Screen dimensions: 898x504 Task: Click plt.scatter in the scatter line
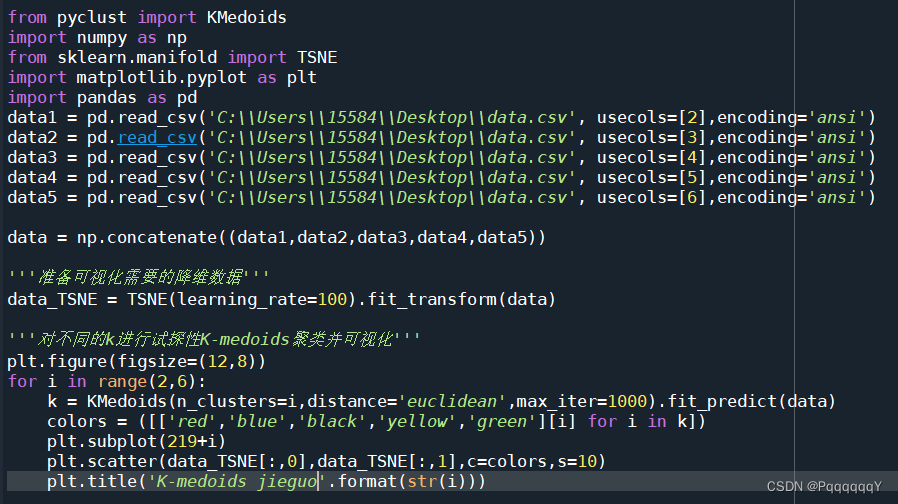point(102,462)
